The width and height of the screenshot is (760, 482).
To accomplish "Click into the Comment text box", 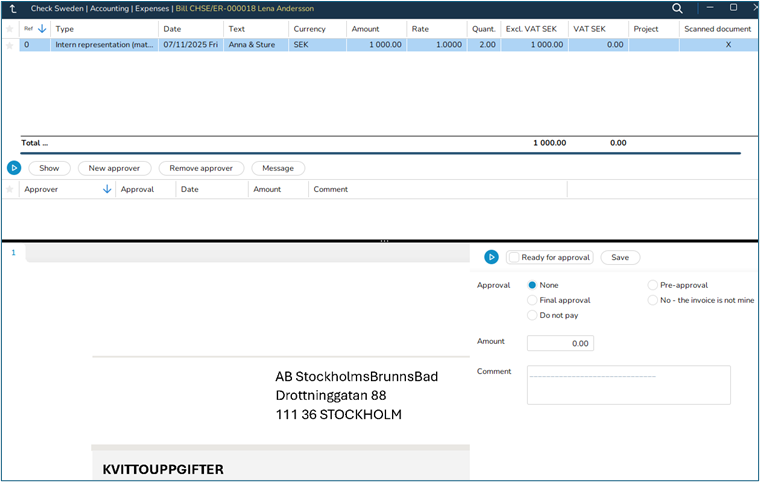I will (x=628, y=385).
